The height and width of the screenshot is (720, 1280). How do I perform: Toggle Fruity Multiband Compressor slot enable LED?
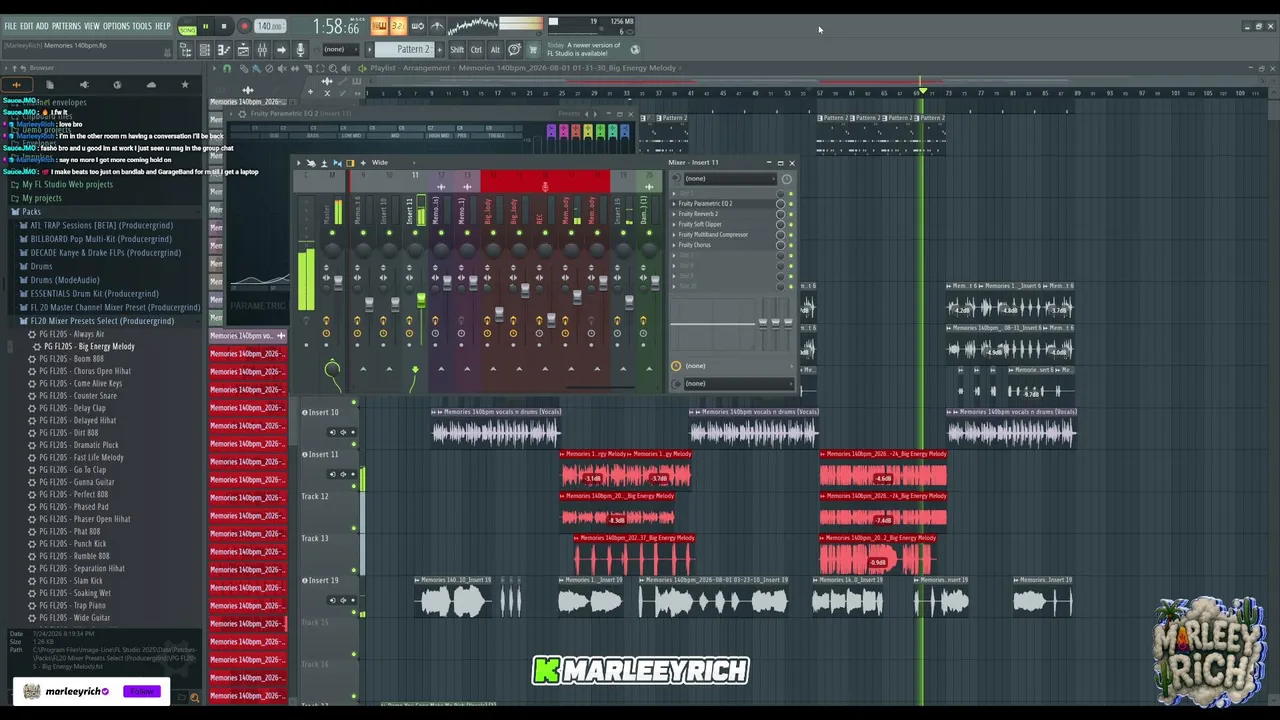791,235
